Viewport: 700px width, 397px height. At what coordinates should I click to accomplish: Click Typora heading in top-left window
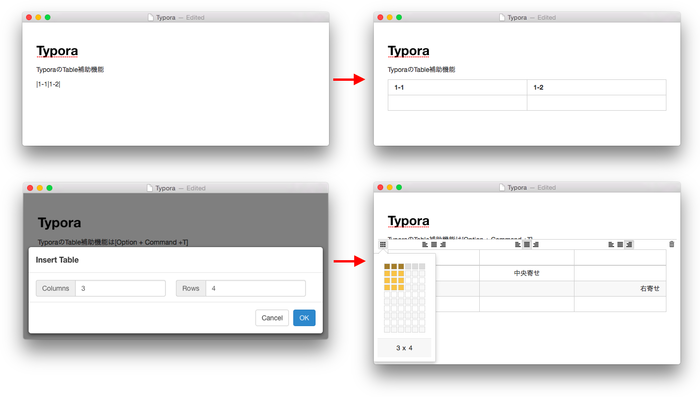(x=57, y=51)
